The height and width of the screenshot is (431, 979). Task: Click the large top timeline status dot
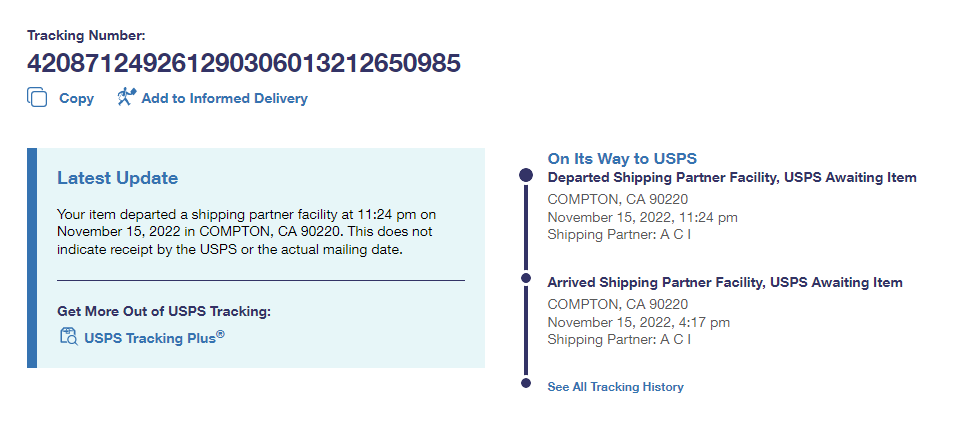click(526, 176)
